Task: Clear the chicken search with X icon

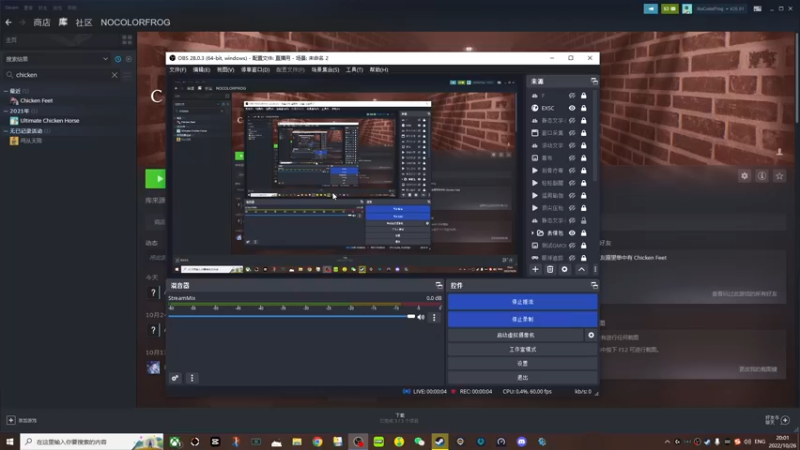Action: tap(114, 75)
